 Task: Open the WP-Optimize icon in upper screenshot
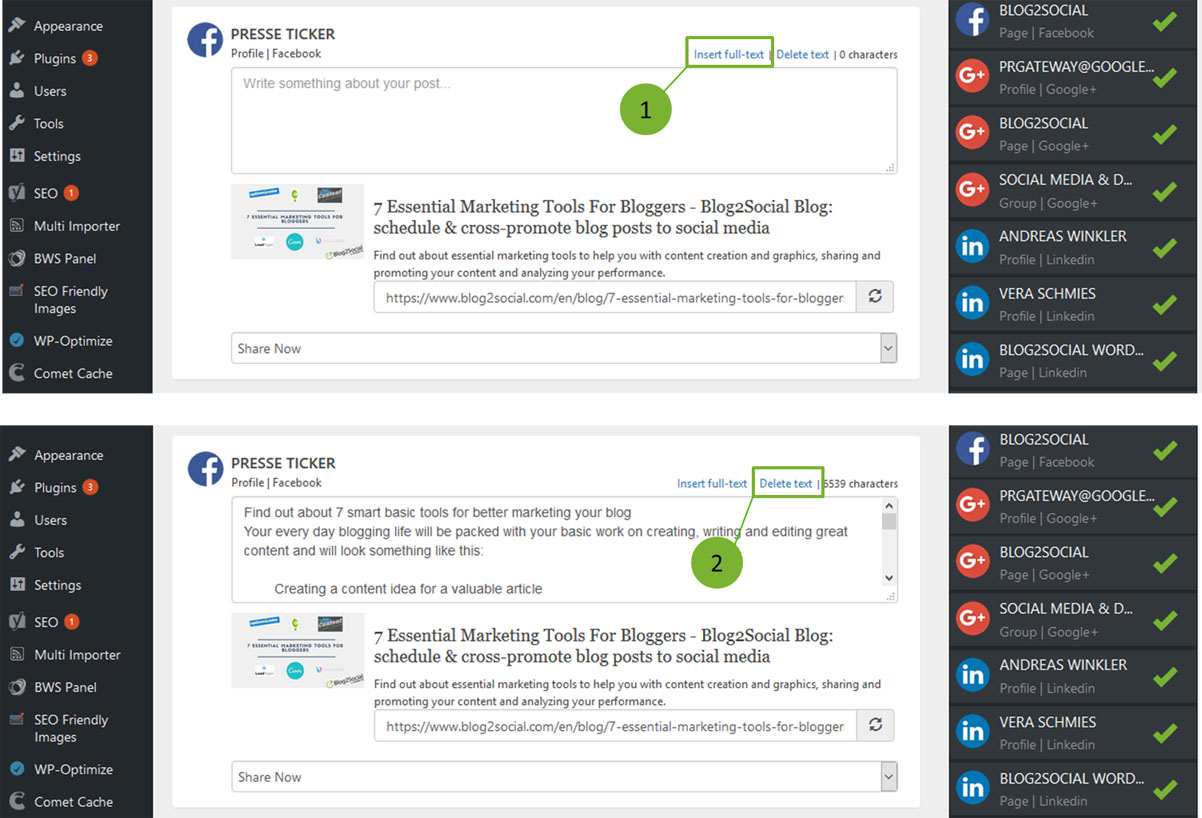(x=17, y=341)
